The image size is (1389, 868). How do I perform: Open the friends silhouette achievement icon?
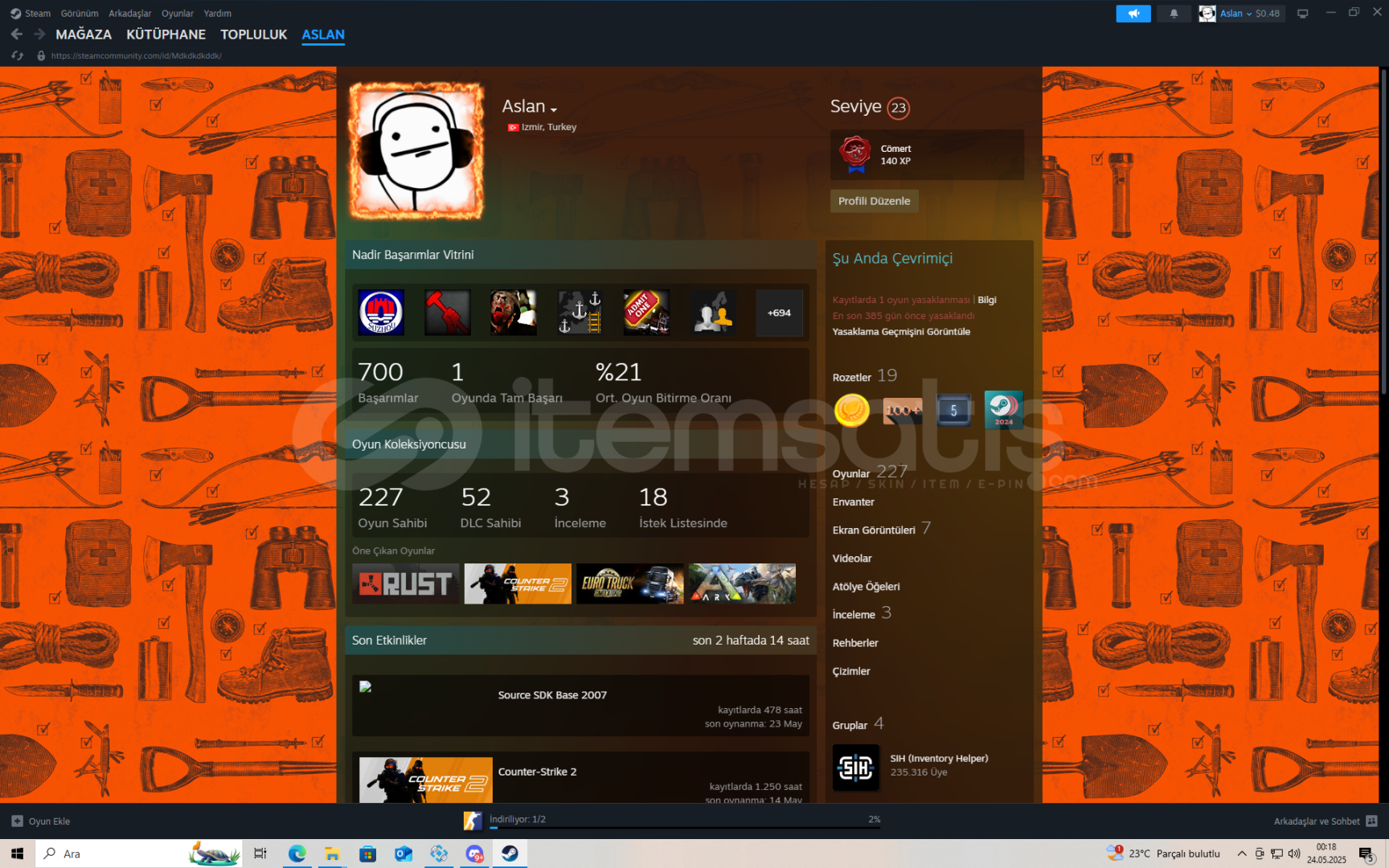[x=713, y=313]
